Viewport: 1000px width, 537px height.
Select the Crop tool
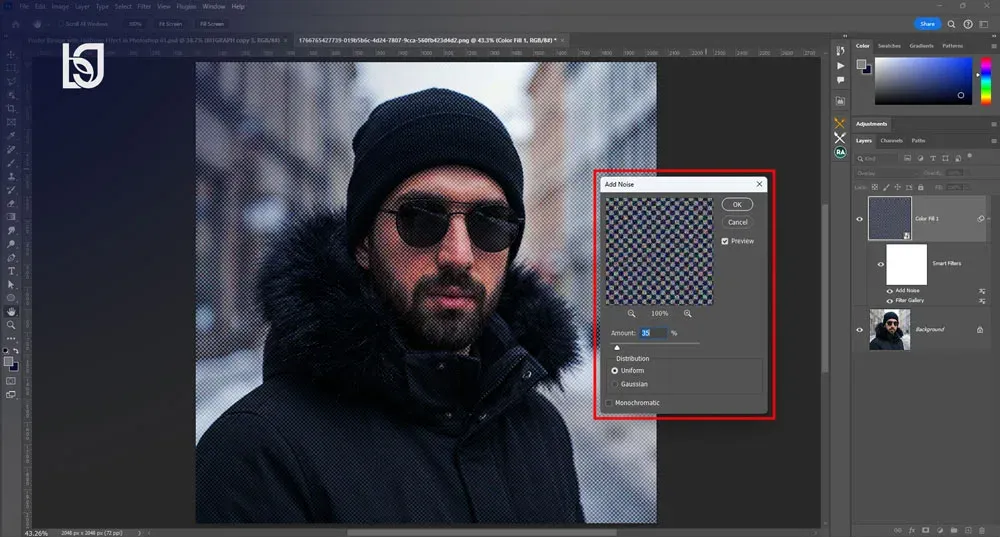pos(11,108)
